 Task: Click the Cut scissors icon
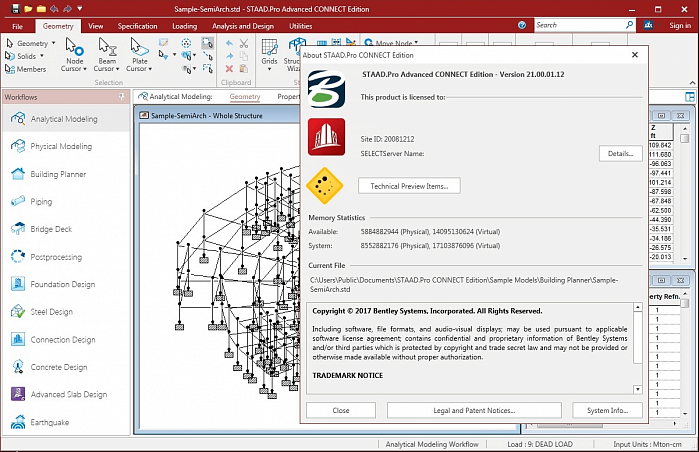[x=243, y=43]
